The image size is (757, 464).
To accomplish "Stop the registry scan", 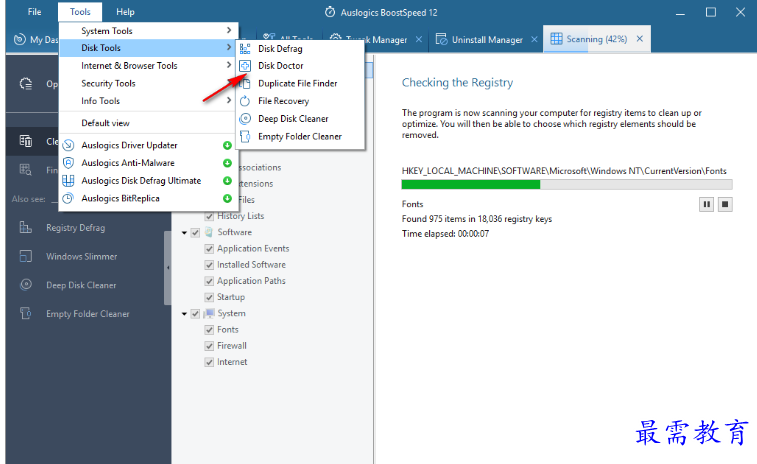I will coord(725,205).
